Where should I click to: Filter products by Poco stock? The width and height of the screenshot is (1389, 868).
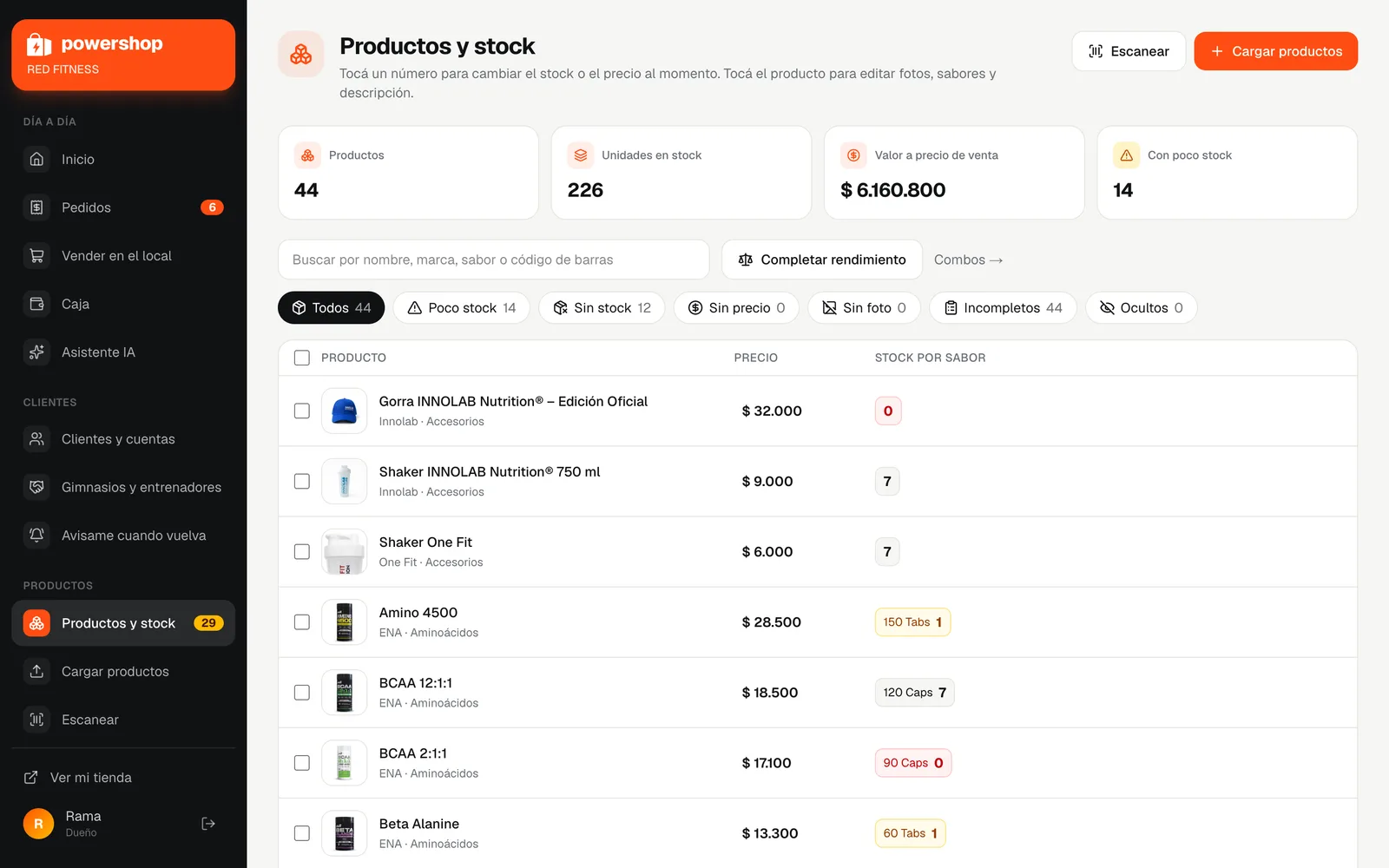click(461, 307)
